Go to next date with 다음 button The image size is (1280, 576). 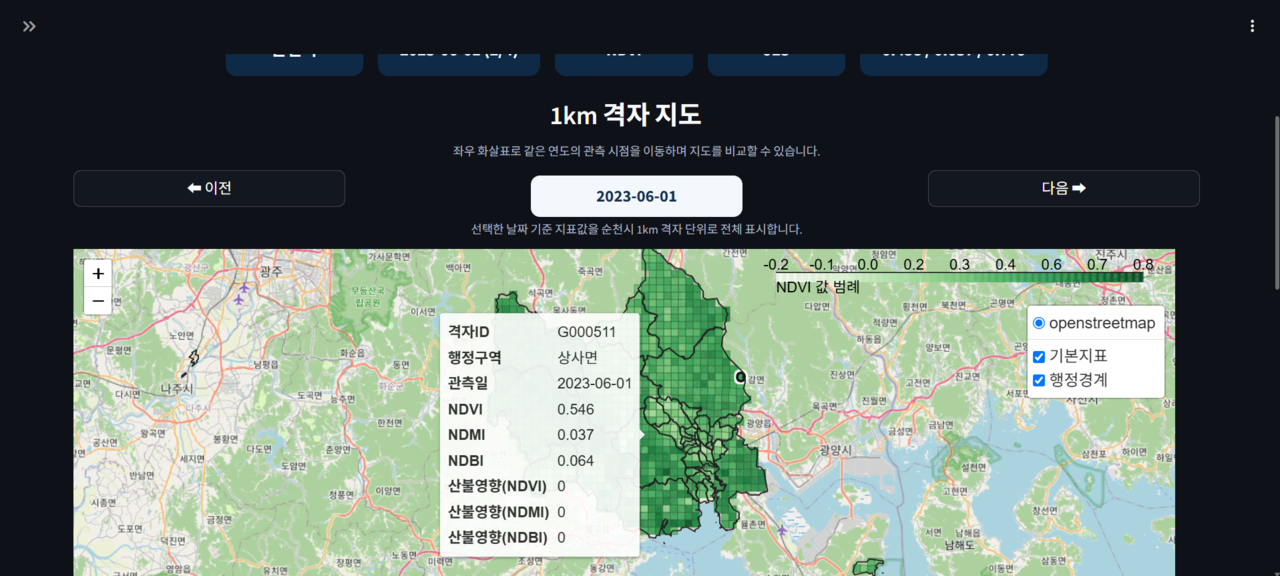coord(1064,188)
